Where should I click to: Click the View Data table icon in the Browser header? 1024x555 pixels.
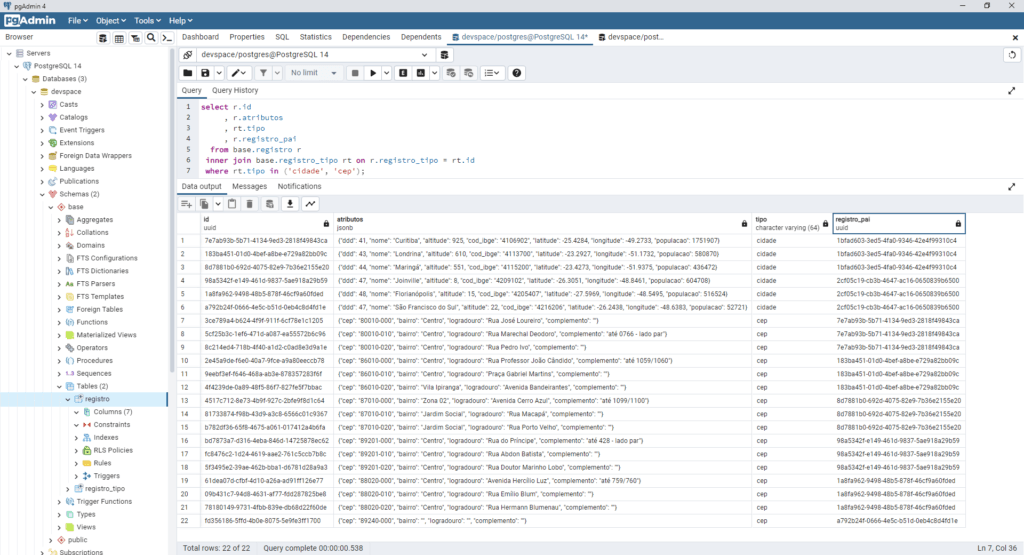(119, 38)
